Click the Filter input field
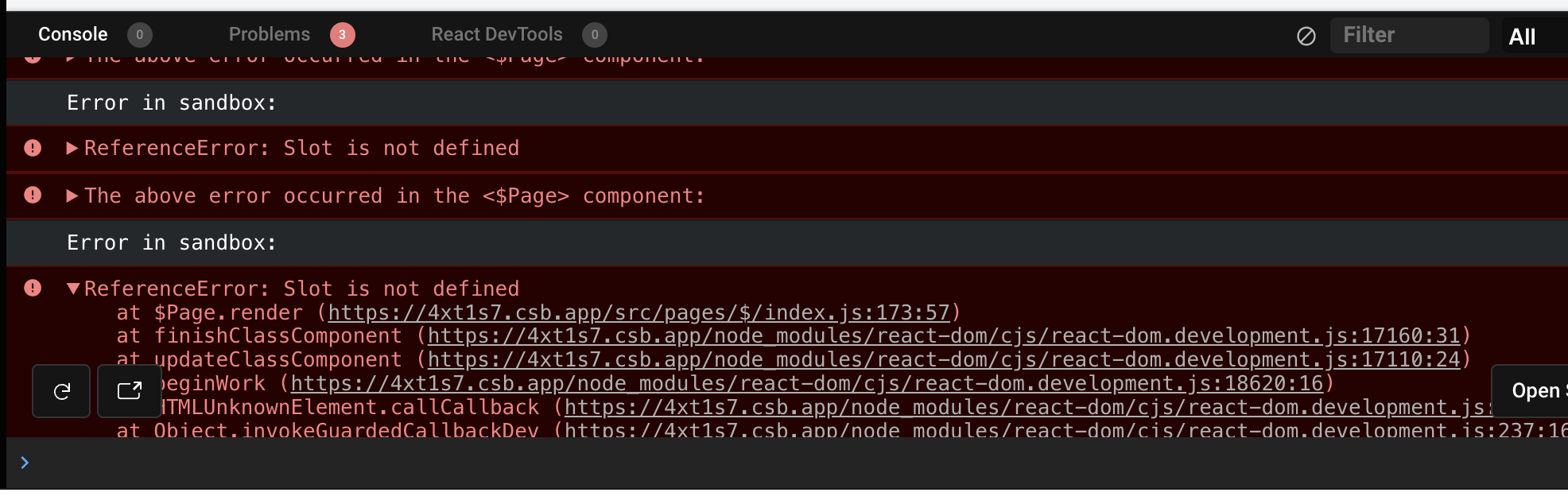Screen dimensions: 1568x504 [x=1410, y=35]
